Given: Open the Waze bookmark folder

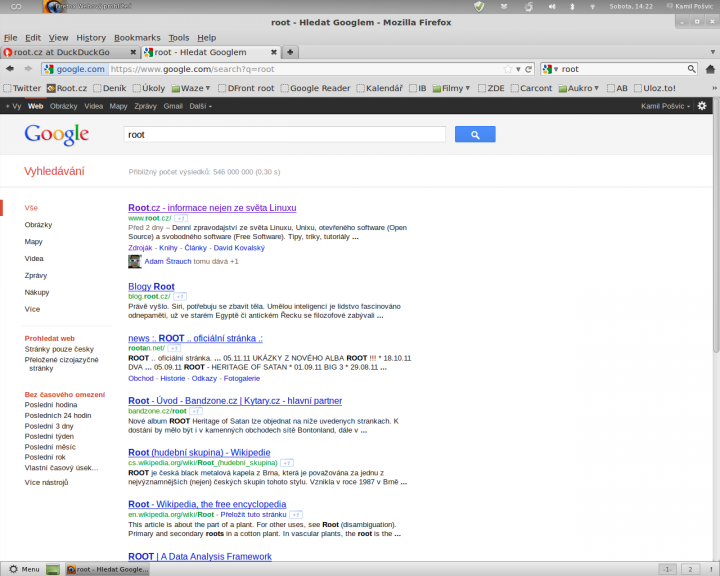Looking at the screenshot, I should (191, 88).
